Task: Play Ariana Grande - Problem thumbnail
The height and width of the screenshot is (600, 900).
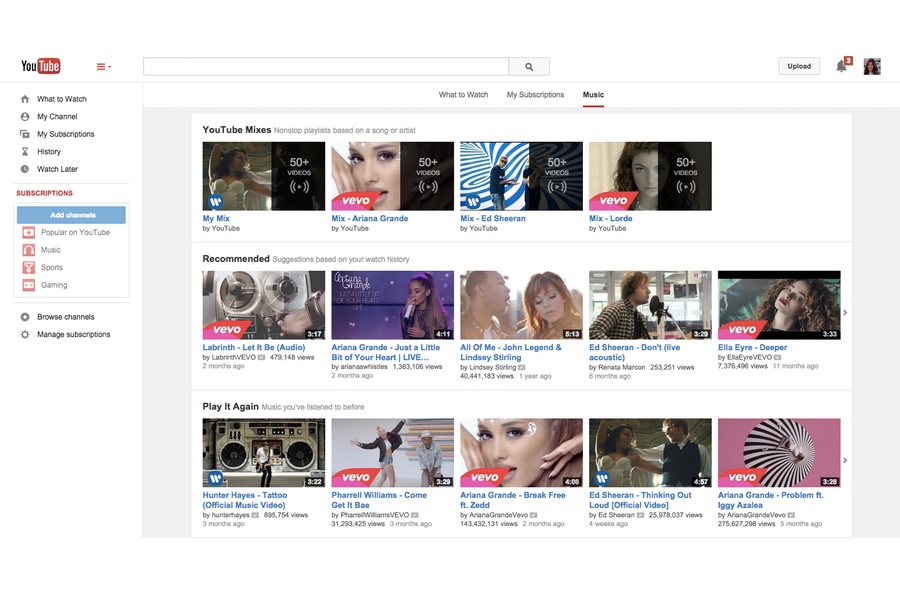Action: click(x=779, y=452)
